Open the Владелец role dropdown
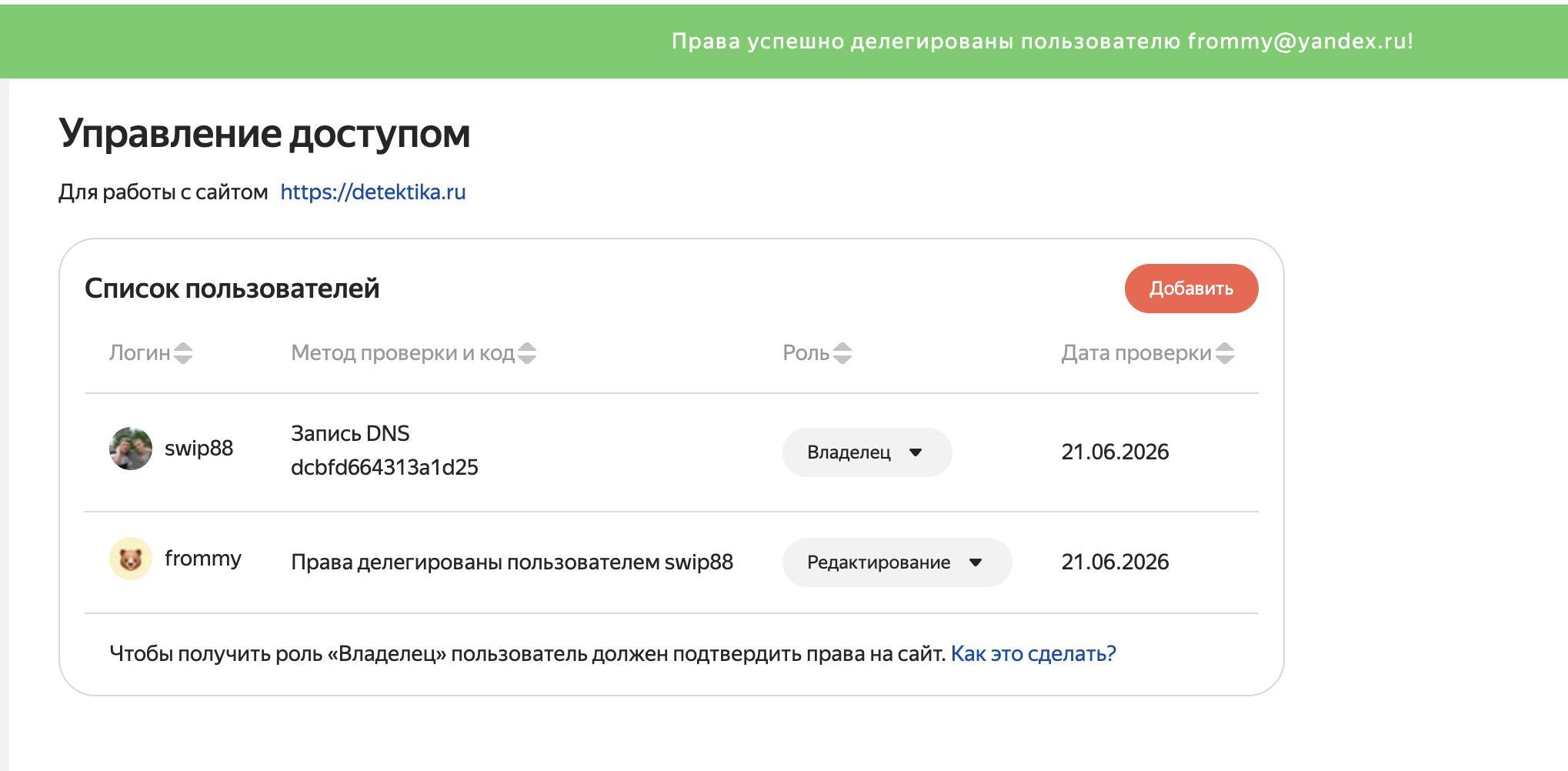 click(867, 452)
